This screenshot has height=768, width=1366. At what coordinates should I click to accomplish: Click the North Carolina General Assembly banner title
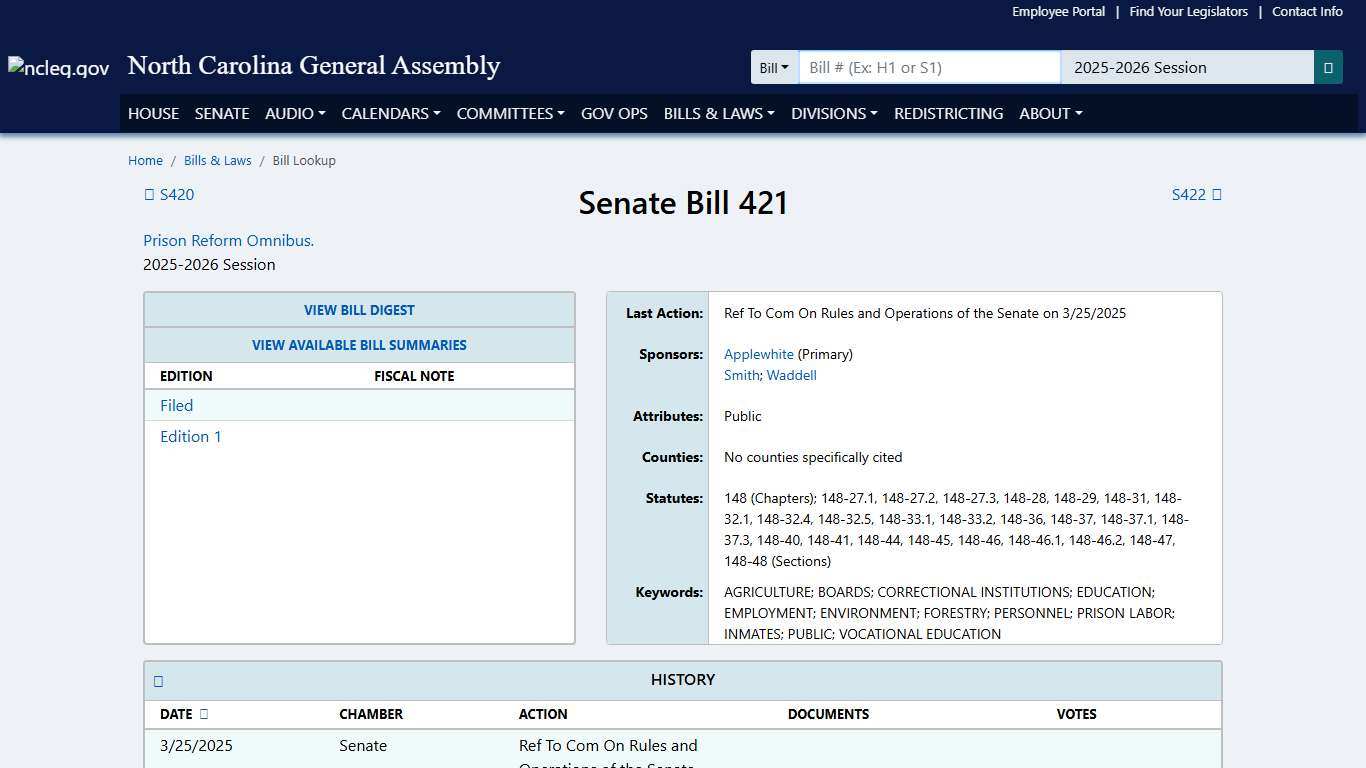[x=313, y=66]
